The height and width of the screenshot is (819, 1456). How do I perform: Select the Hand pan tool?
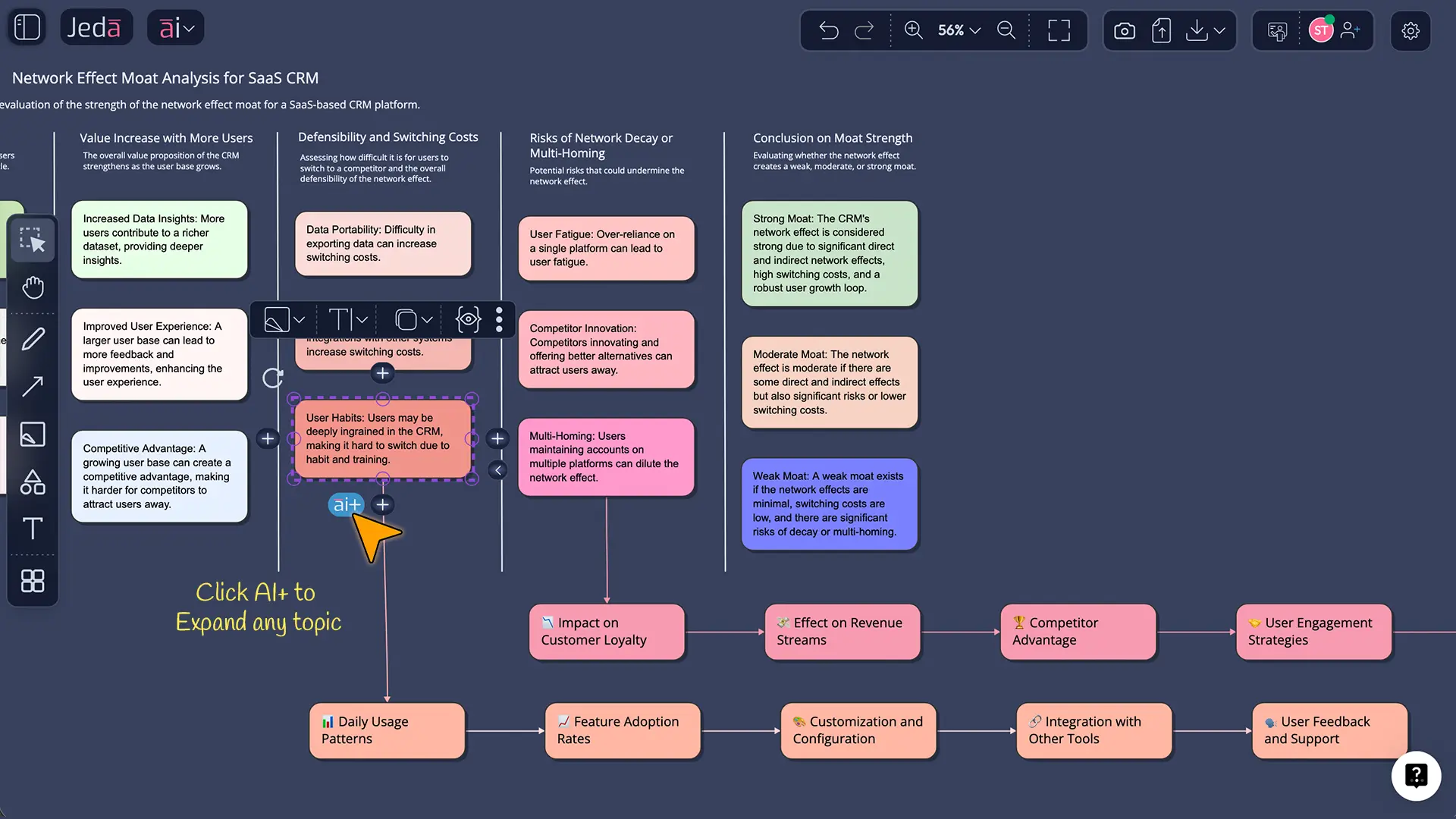(x=32, y=287)
